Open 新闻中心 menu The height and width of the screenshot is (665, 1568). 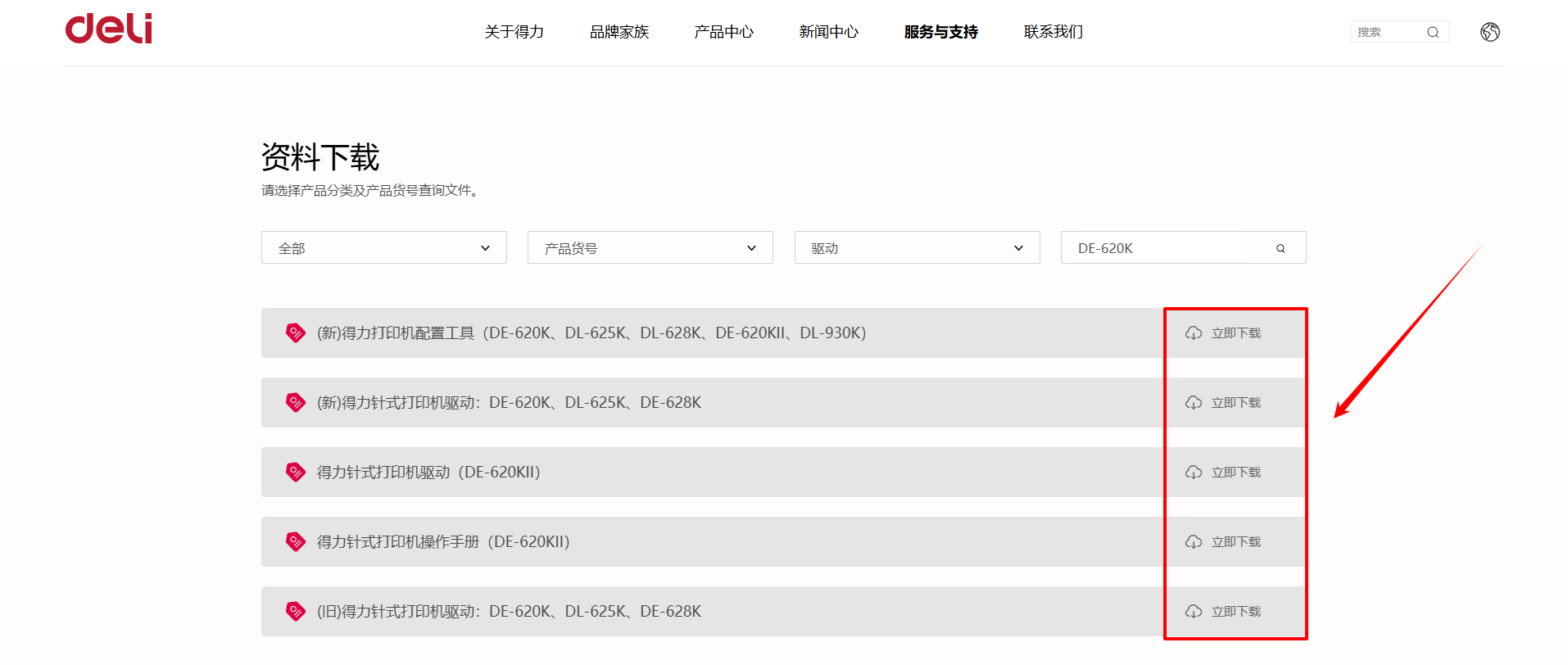point(829,32)
